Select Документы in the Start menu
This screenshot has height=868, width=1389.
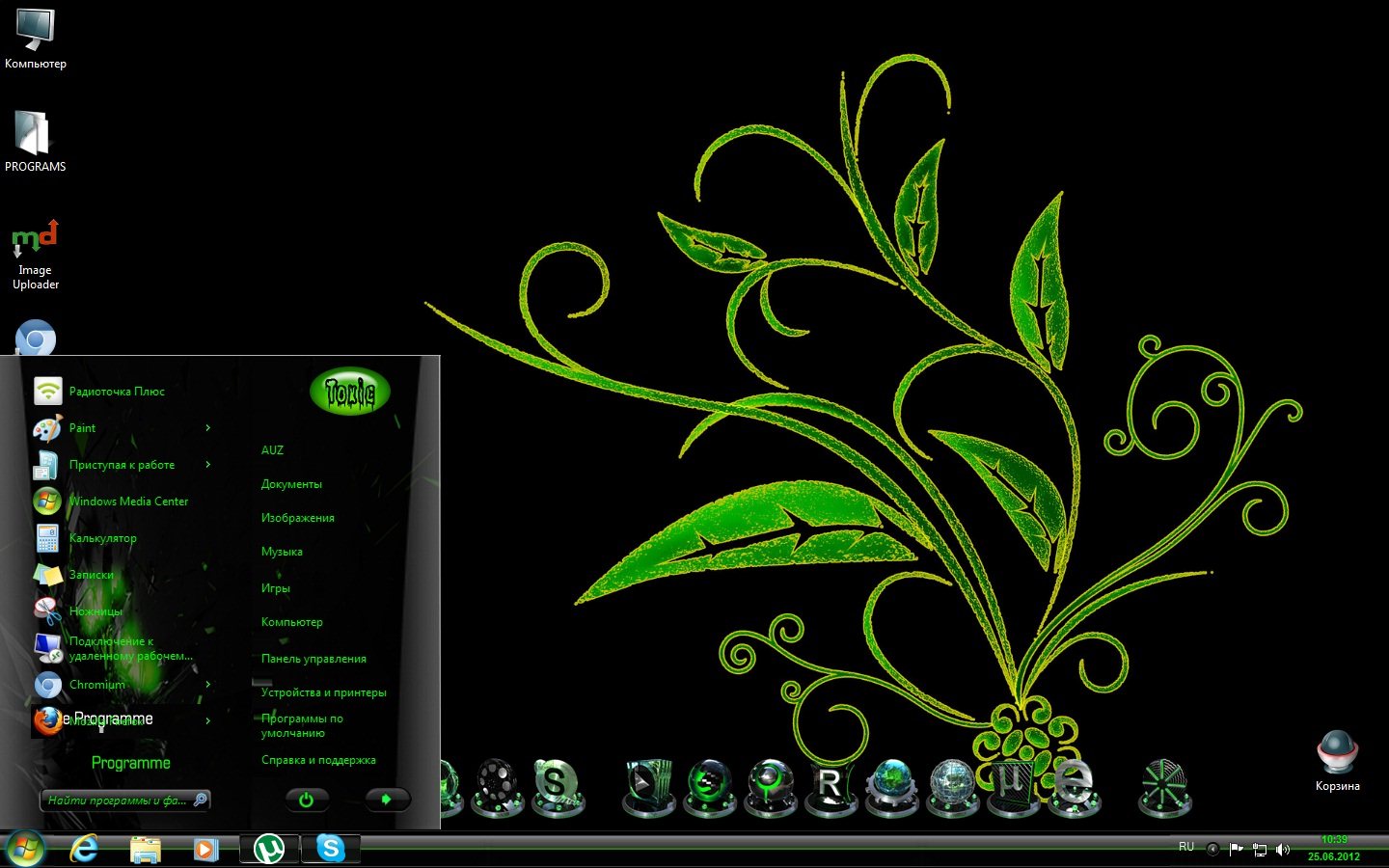[x=291, y=484]
